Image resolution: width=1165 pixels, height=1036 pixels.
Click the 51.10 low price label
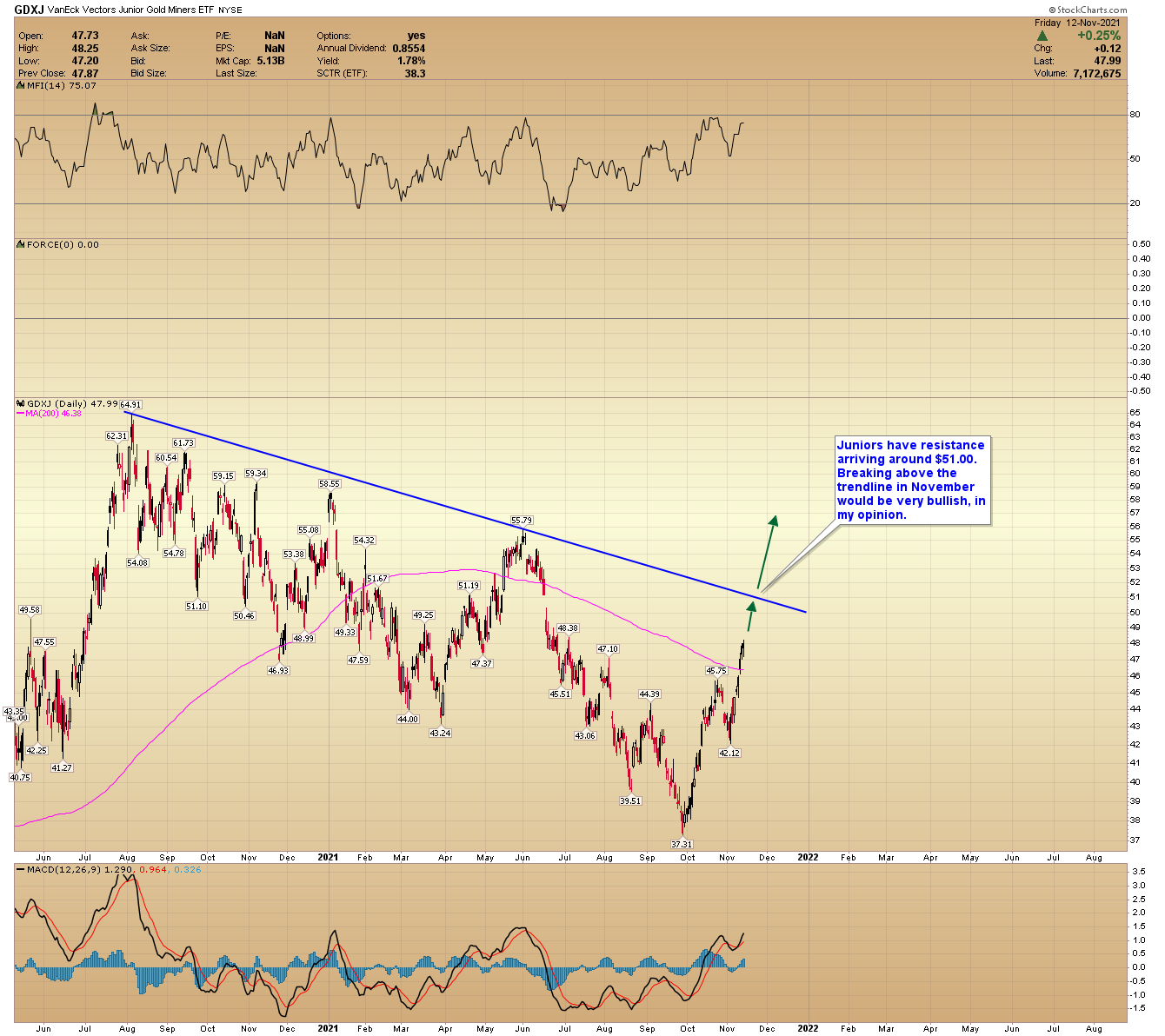coord(196,606)
